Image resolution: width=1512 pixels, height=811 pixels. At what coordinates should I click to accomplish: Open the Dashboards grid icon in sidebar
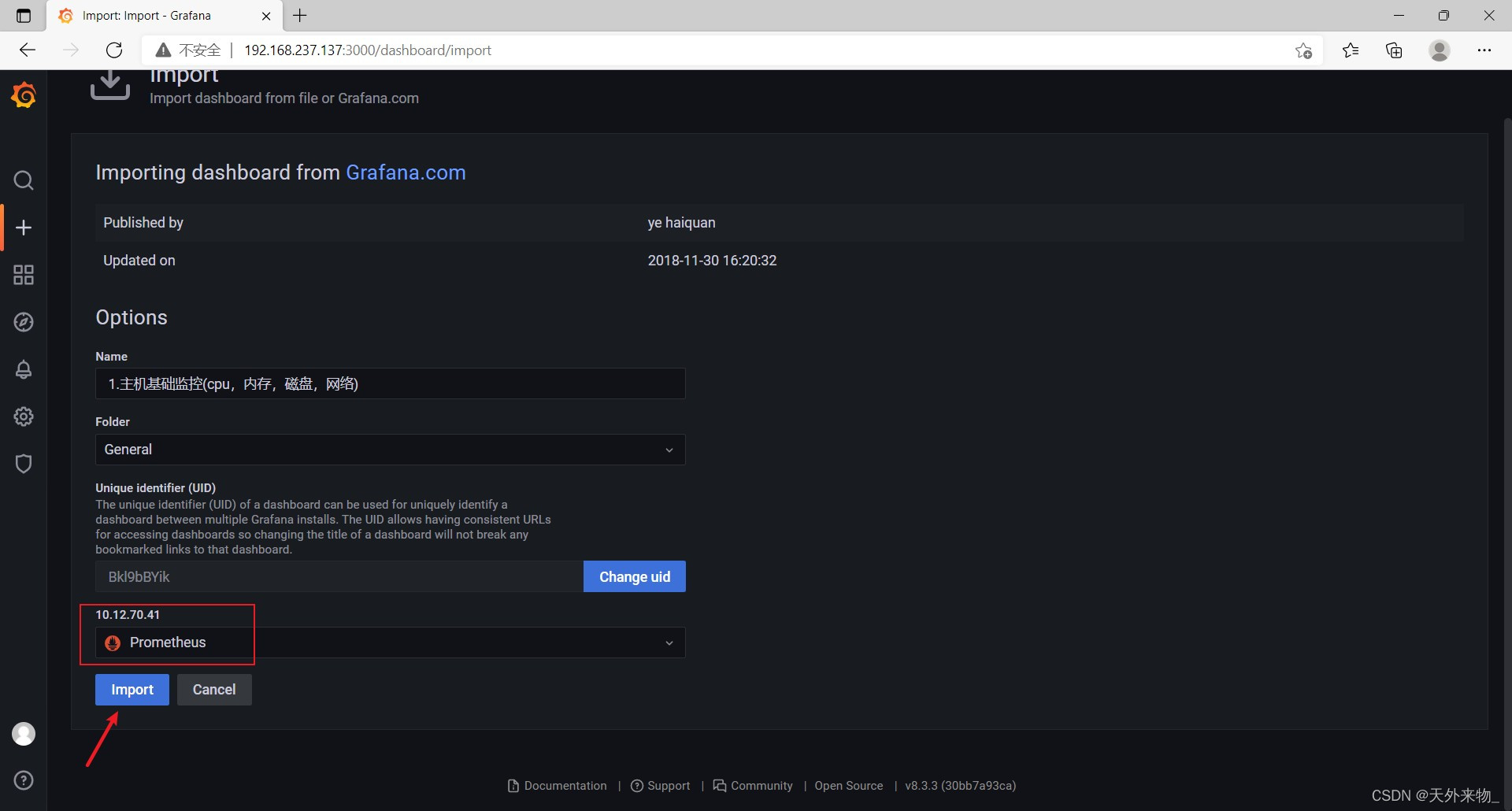coord(24,275)
